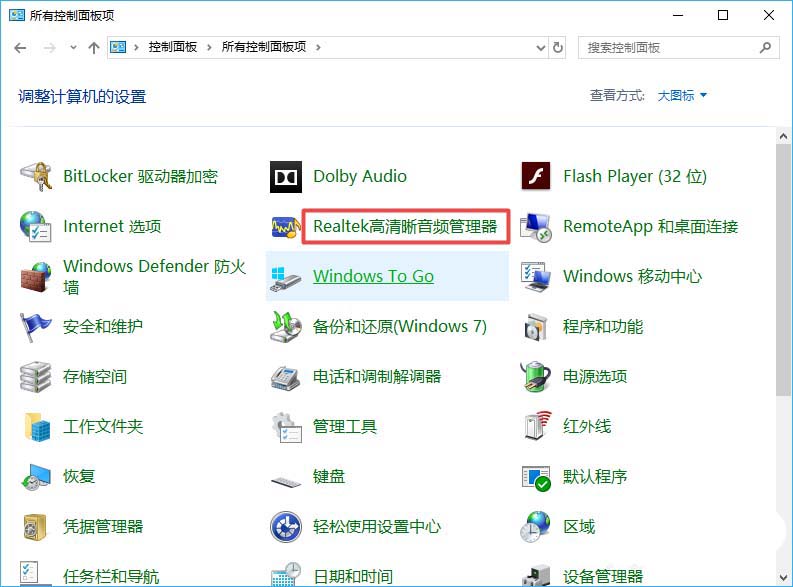
Task: Open the Realtek audio manager waveform icon
Action: click(286, 227)
